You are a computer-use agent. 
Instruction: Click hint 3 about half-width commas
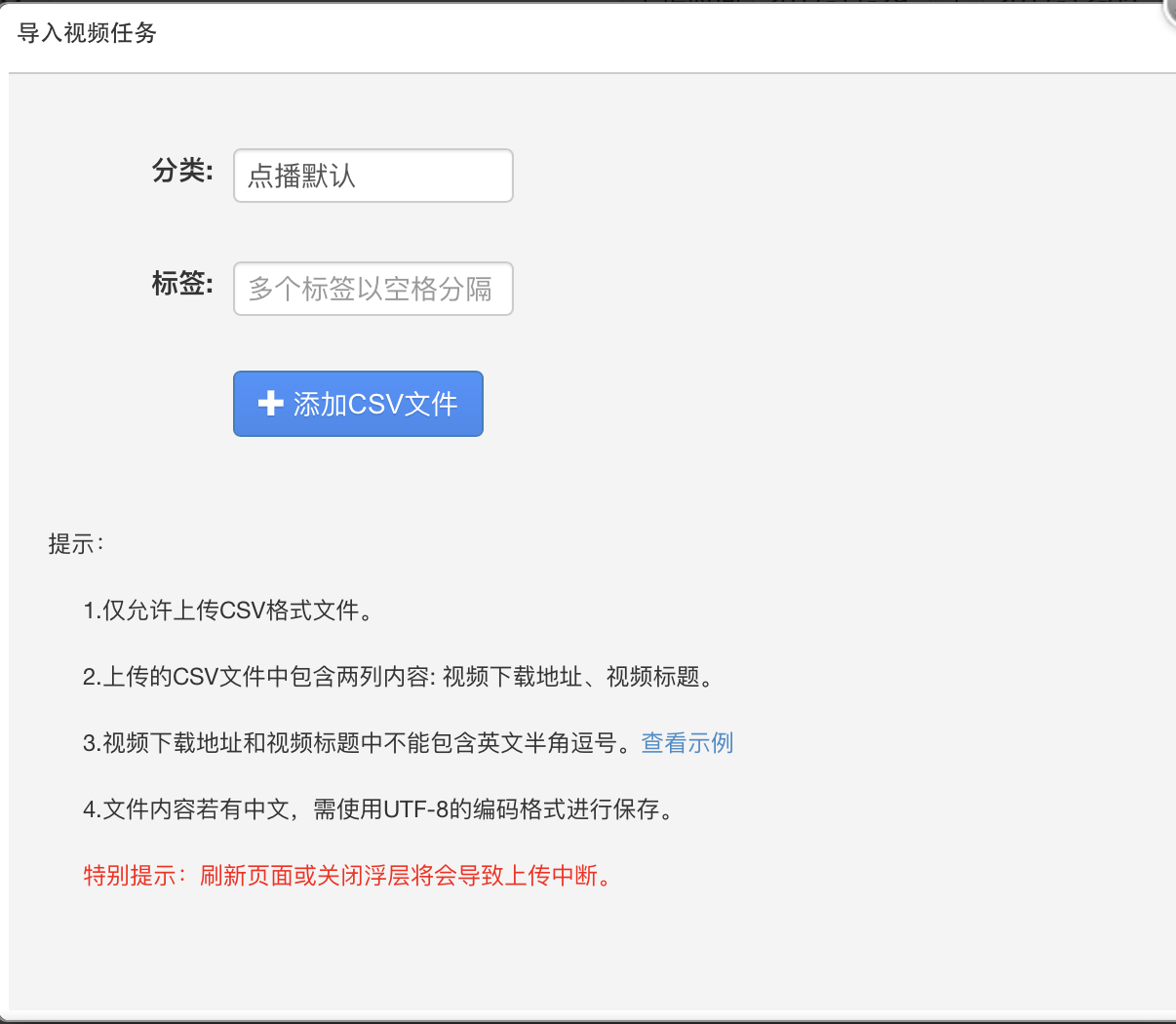(x=351, y=743)
